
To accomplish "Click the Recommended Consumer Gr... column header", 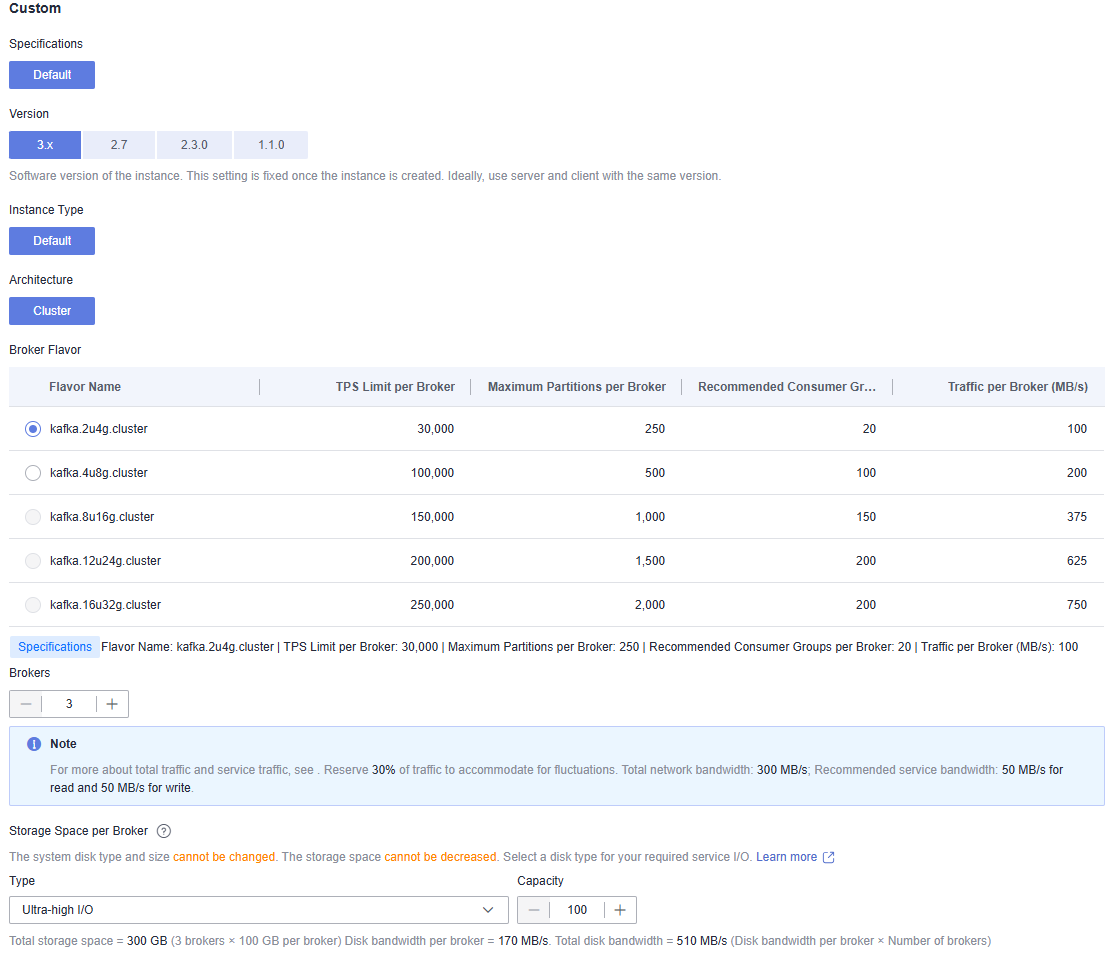I will pos(786,387).
